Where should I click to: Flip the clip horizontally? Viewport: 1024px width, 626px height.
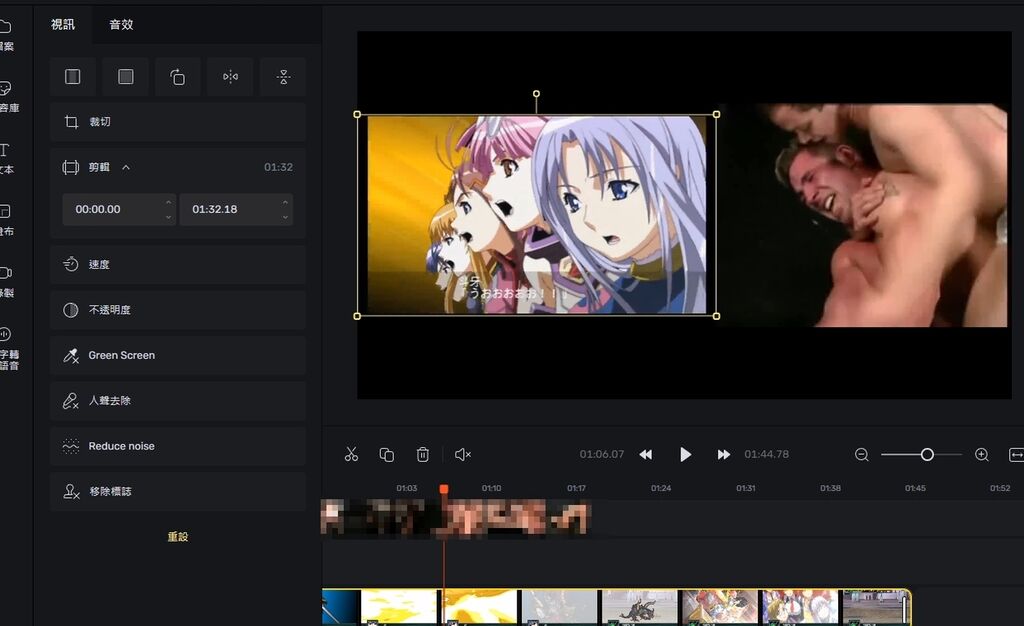point(231,77)
